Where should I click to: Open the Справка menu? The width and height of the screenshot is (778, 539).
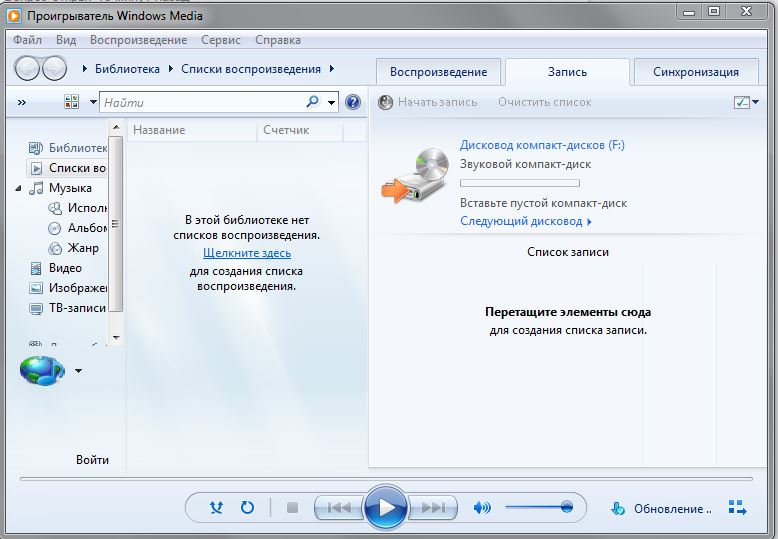(278, 40)
